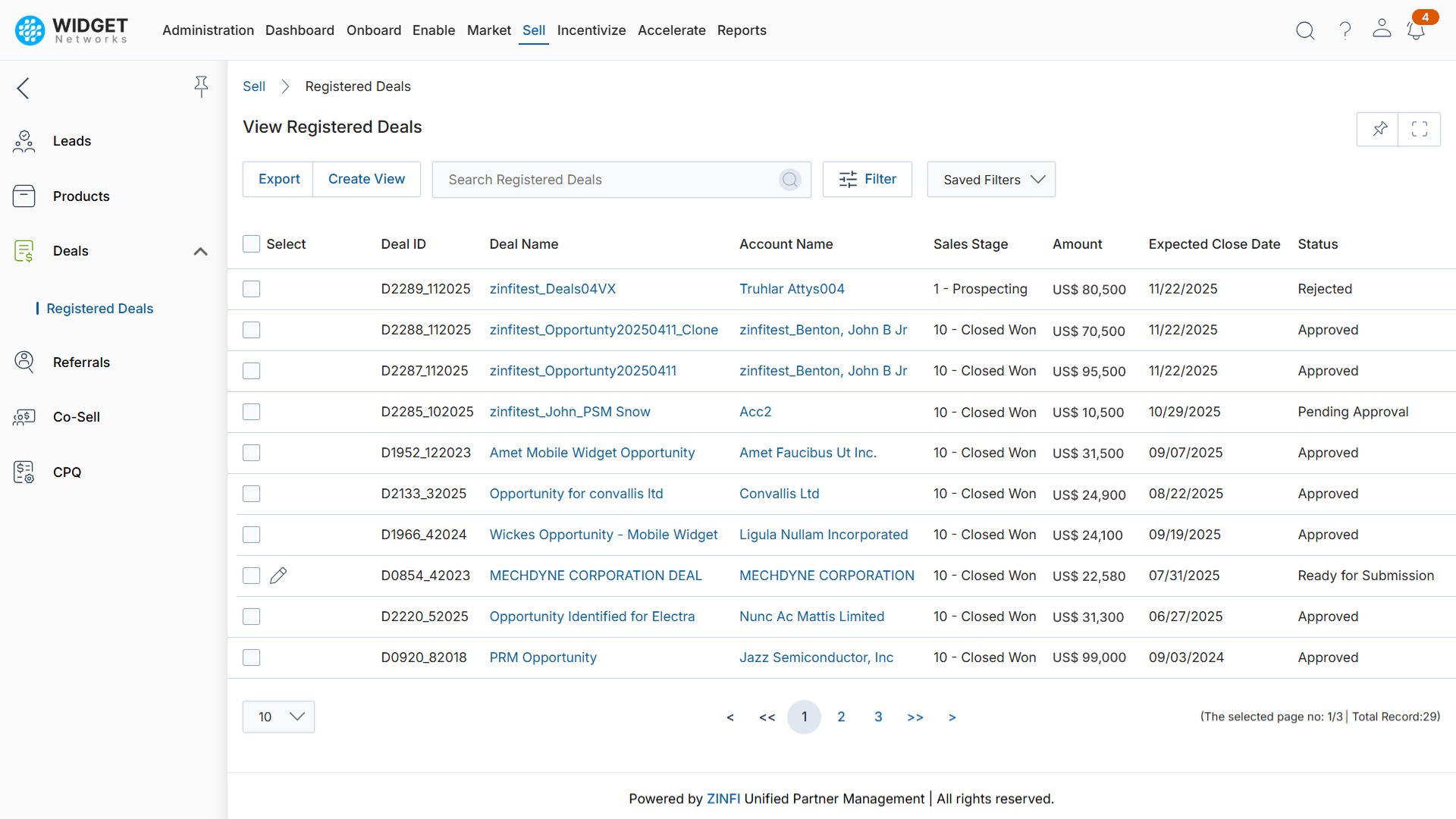Screen dimensions: 1456x819
Task: Expand the view to fullscreen
Action: [x=1420, y=129]
